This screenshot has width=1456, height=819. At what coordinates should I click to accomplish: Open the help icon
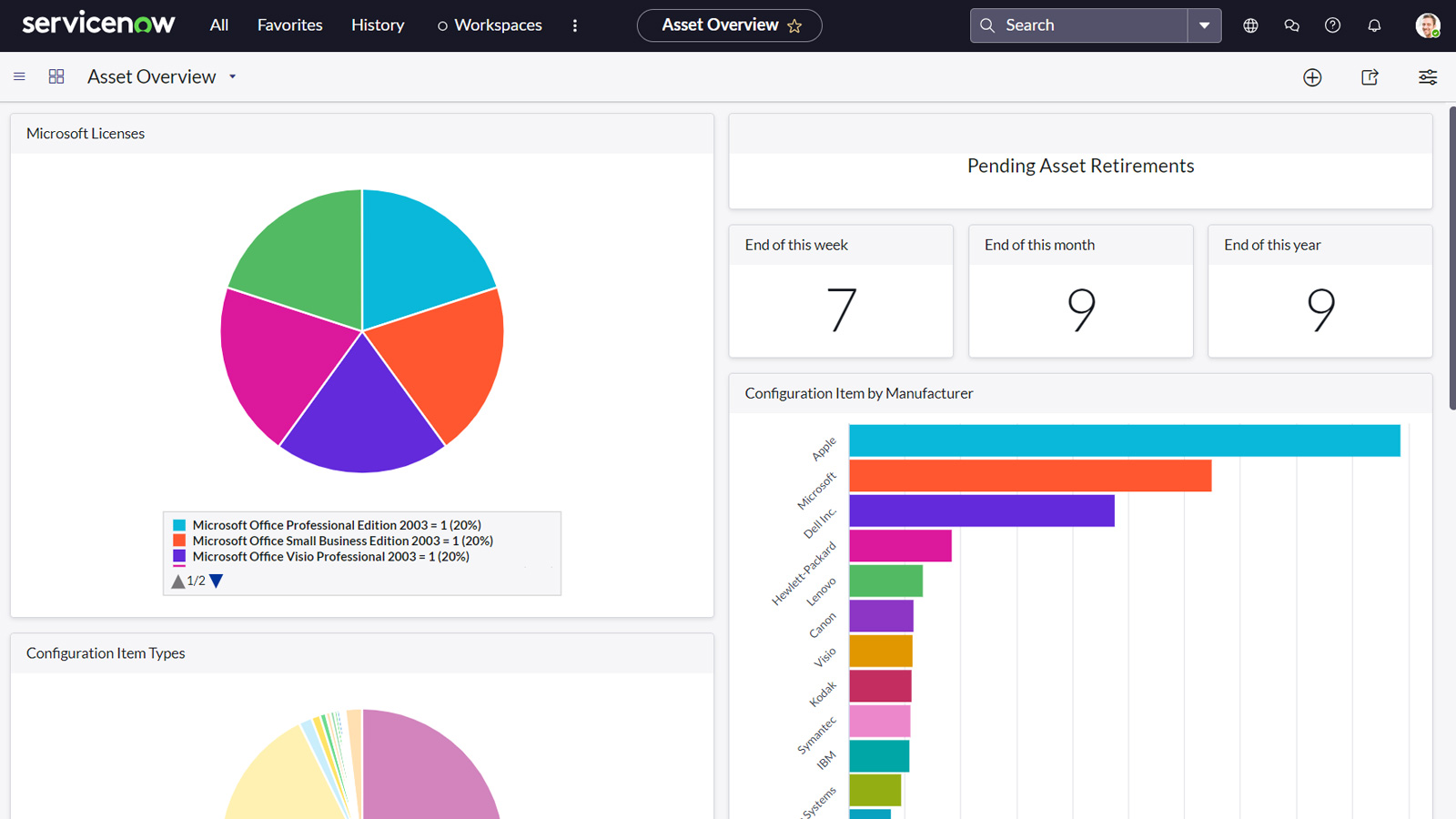point(1332,25)
